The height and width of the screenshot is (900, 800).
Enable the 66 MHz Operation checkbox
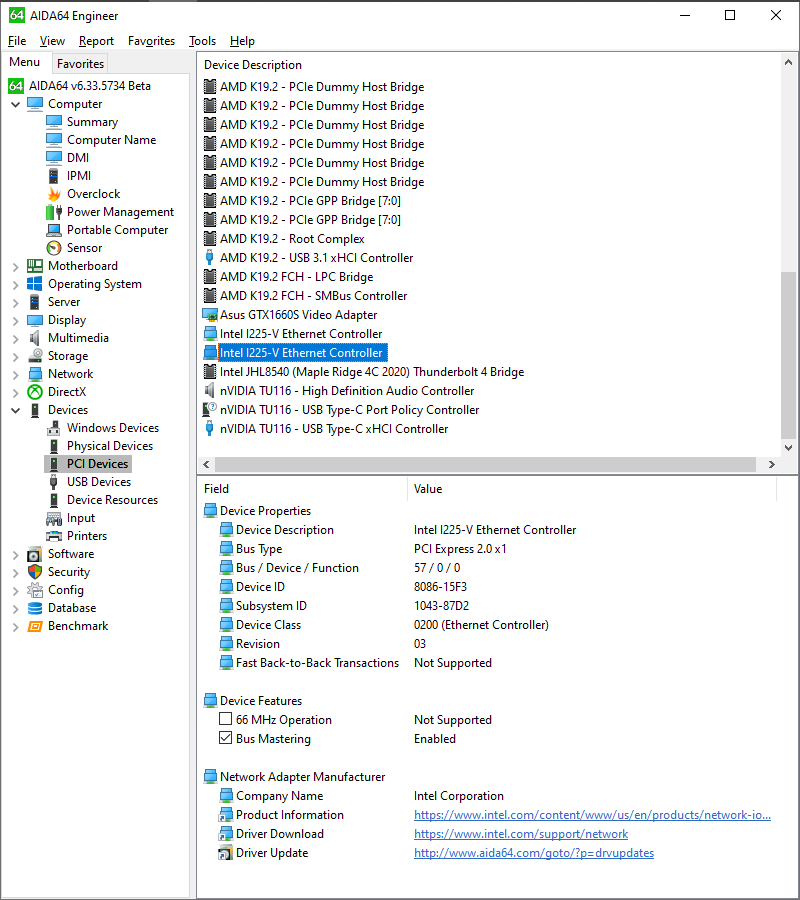point(225,719)
